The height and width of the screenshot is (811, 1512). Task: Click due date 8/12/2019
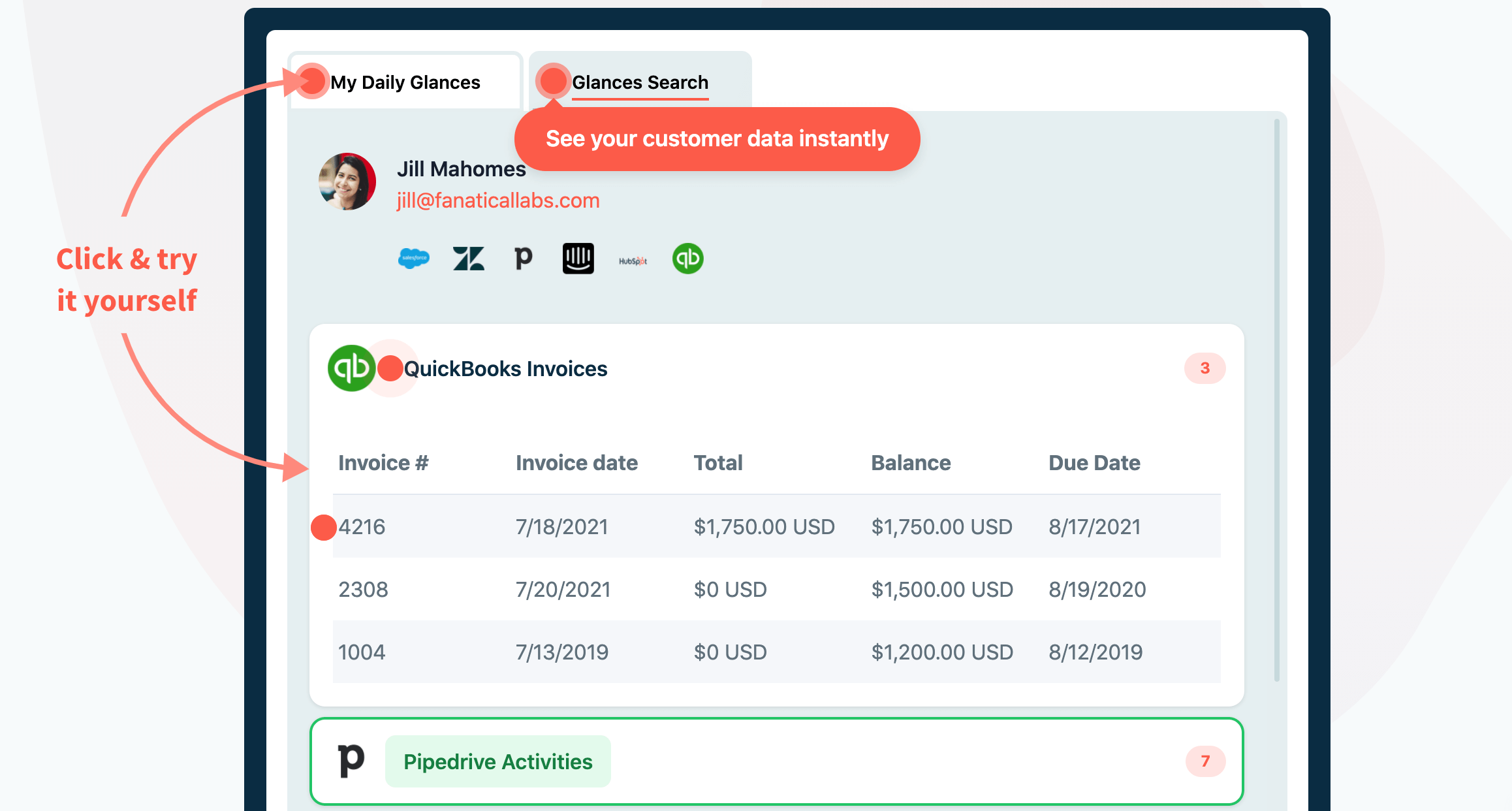pyautogui.click(x=1095, y=652)
